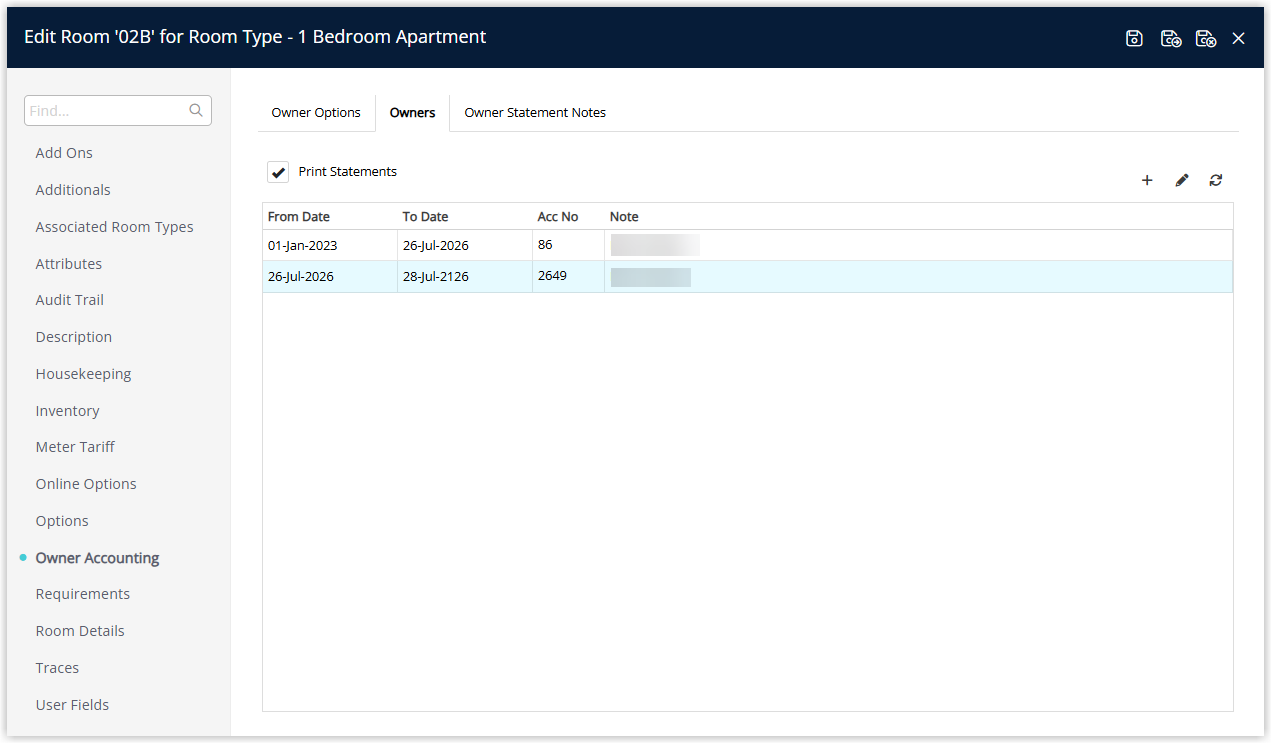Refresh the owners list
Screen dimensions: 1272x744
point(1216,180)
